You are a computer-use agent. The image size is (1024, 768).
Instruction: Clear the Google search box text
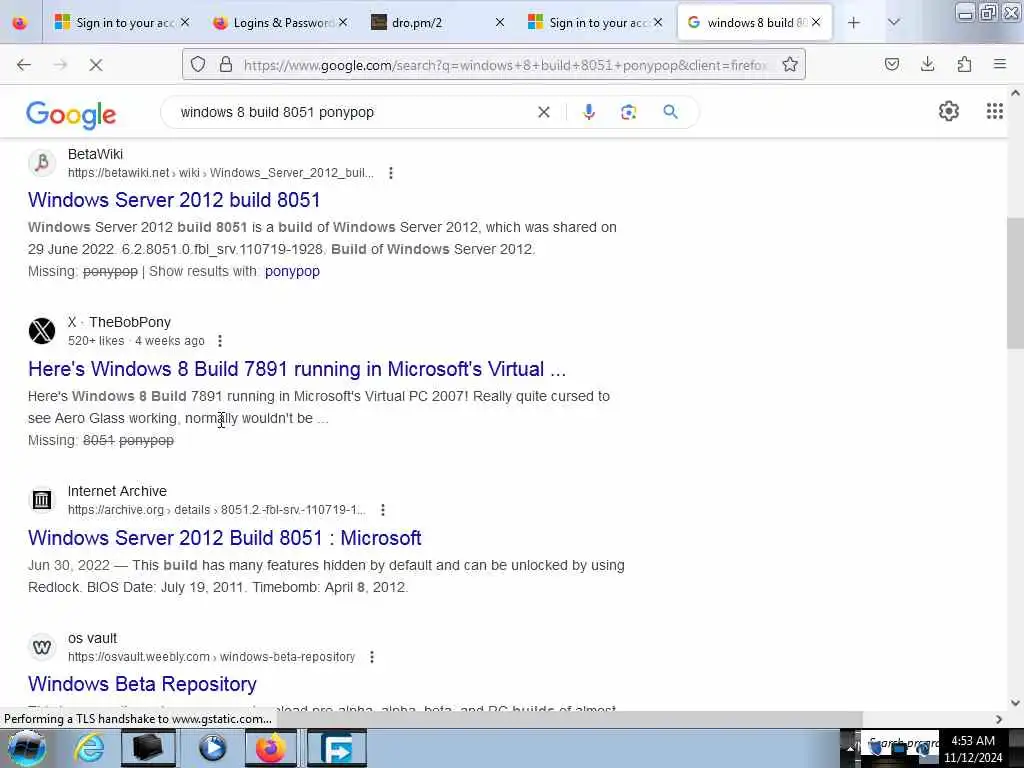tap(543, 112)
